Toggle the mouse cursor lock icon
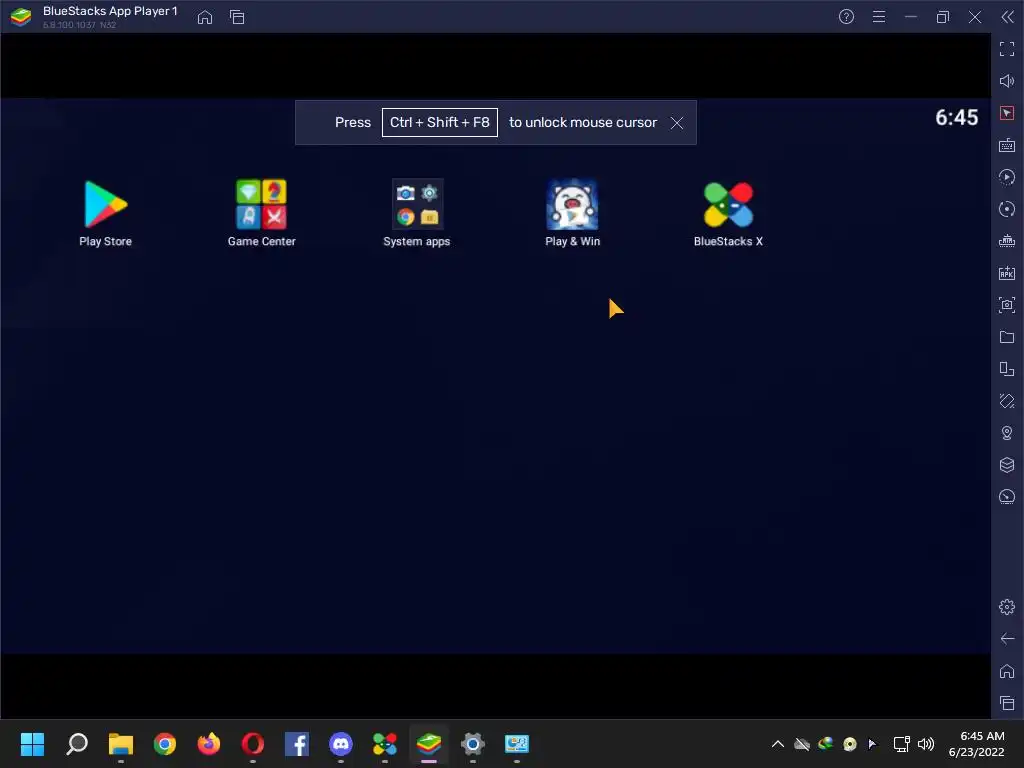This screenshot has height=768, width=1024. pos(1007,113)
